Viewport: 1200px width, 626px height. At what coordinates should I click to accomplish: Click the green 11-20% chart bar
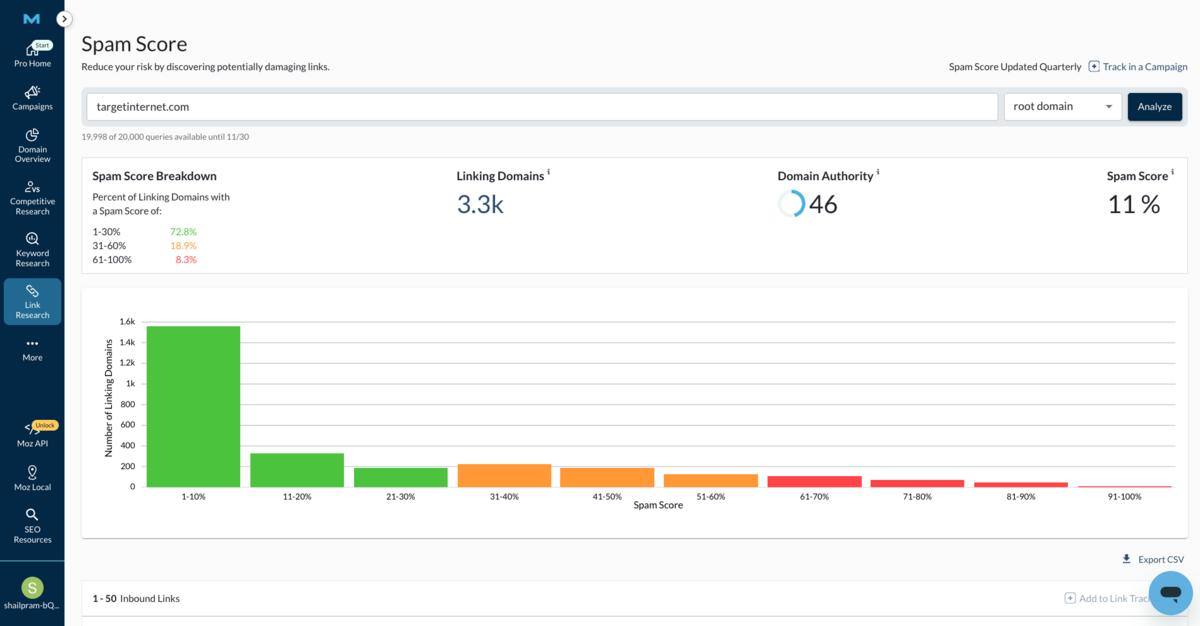tap(297, 470)
